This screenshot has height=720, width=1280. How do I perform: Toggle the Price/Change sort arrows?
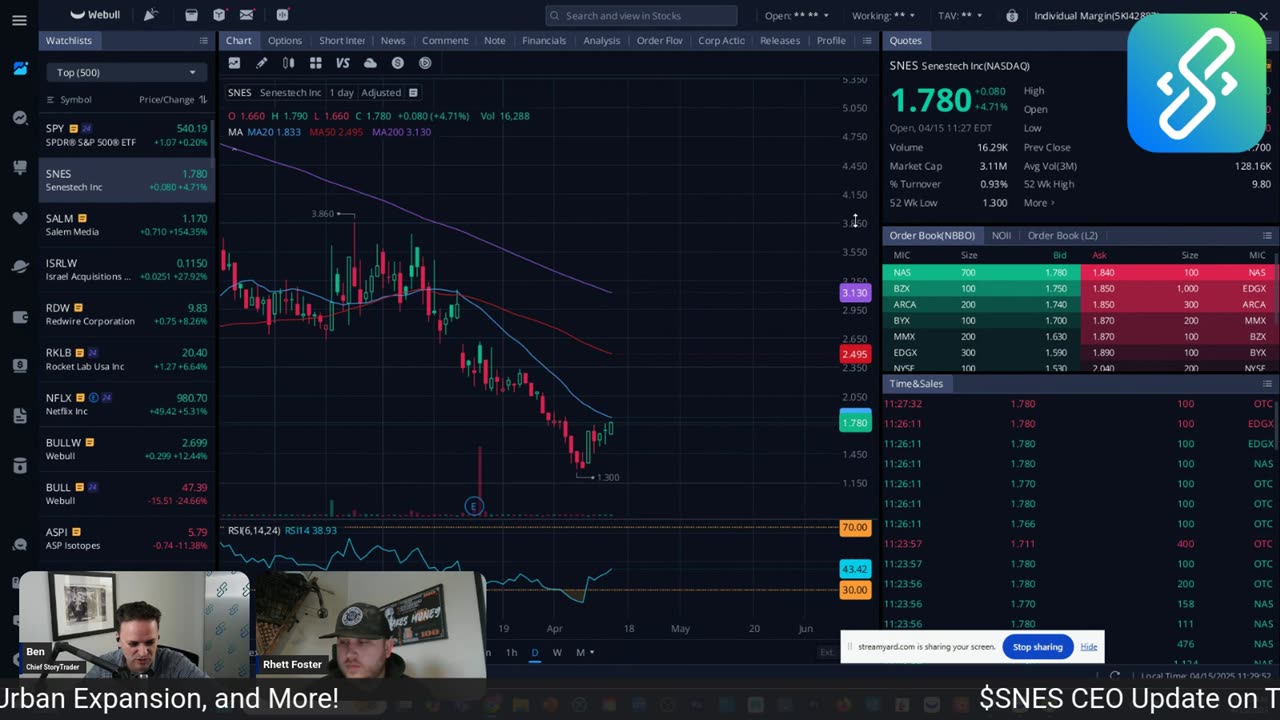[203, 99]
